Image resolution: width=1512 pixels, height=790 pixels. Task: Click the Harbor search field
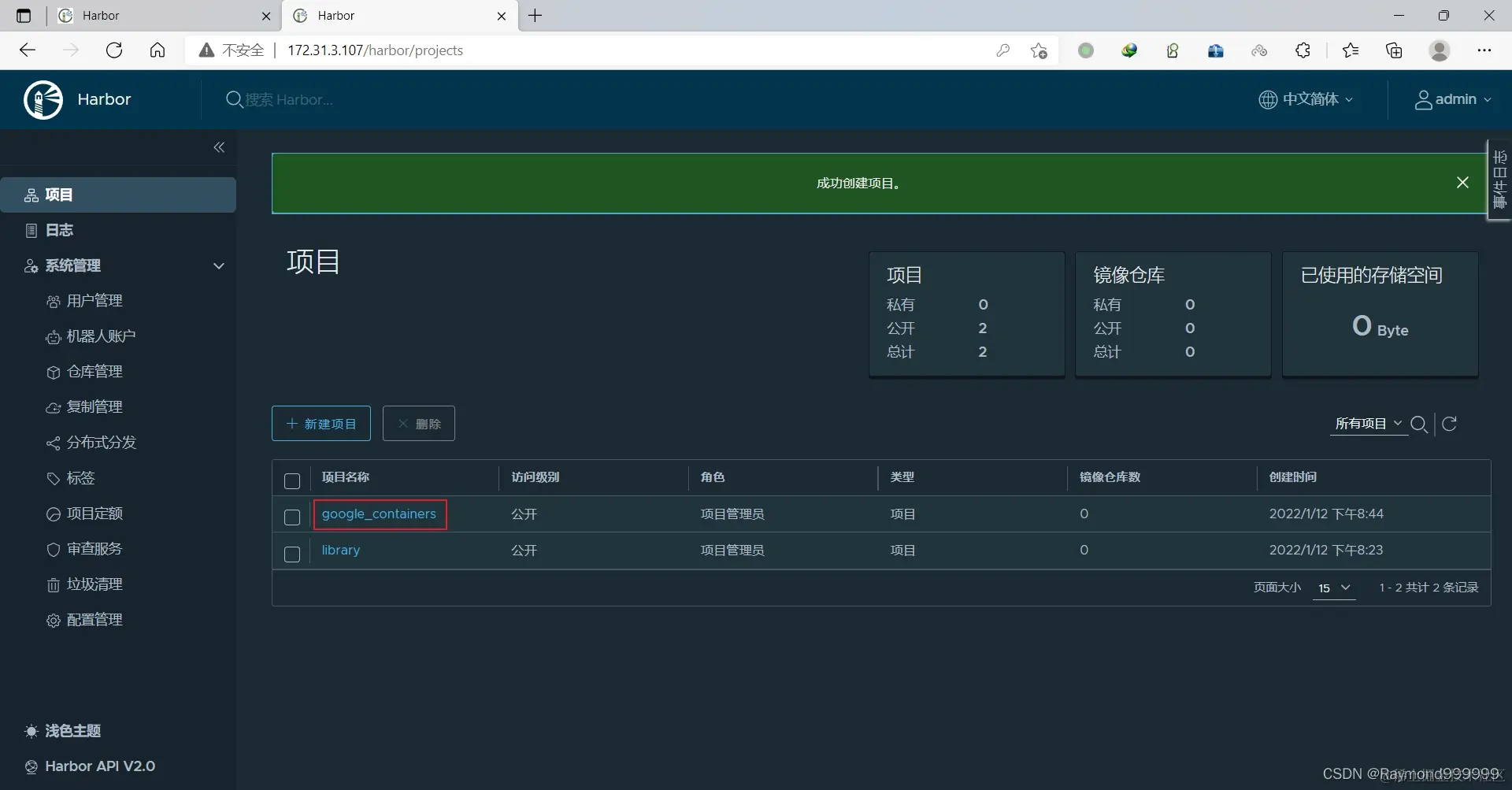(x=288, y=100)
